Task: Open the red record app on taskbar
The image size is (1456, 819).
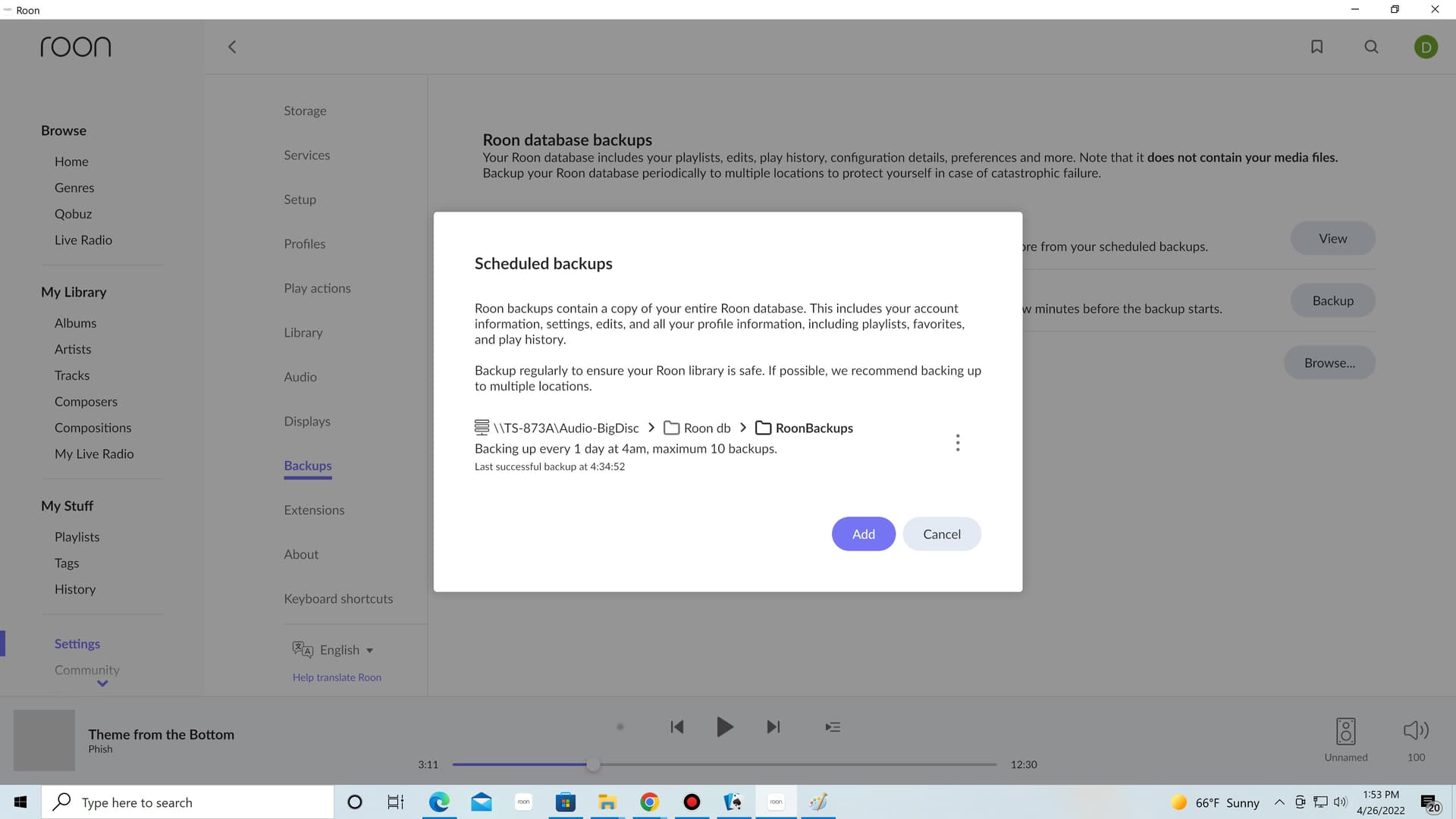Action: [692, 802]
